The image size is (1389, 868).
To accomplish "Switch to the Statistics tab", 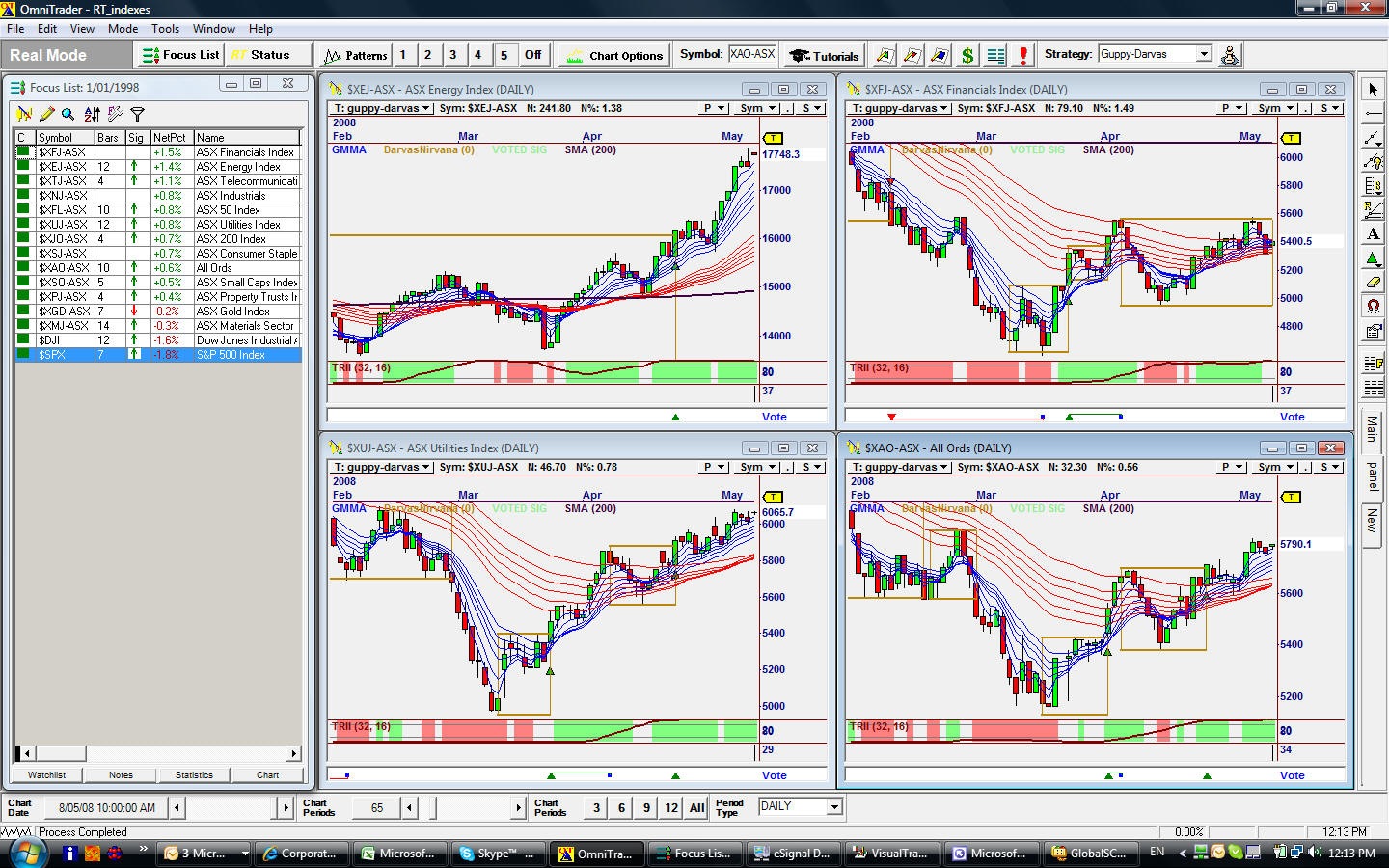I will click(x=194, y=774).
